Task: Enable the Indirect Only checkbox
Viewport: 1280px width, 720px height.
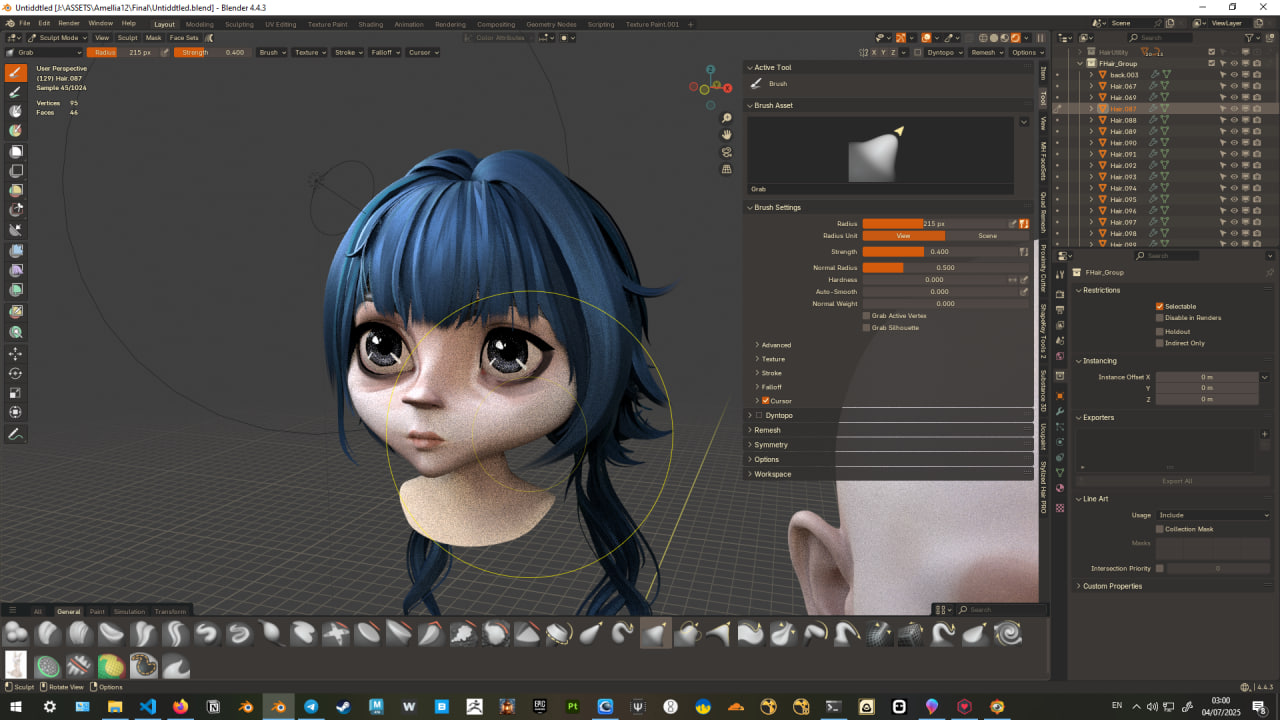Action: tap(1160, 343)
